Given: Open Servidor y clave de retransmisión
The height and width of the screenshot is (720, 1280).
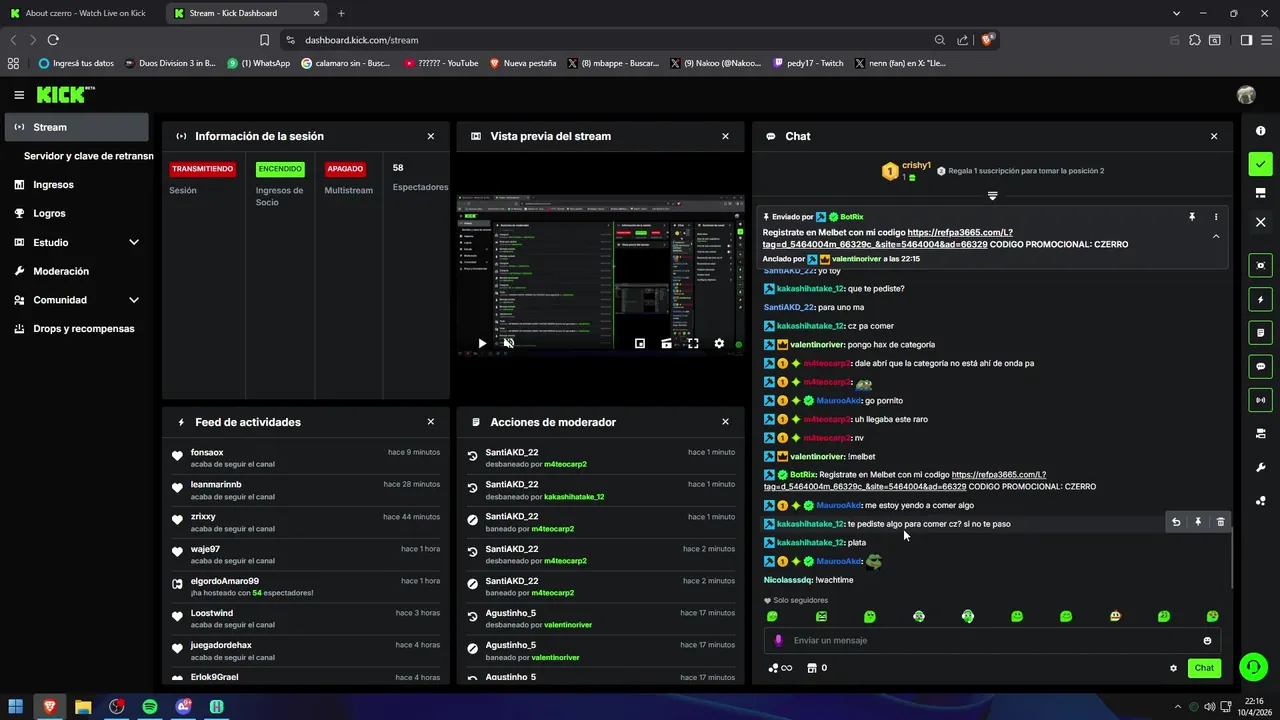Looking at the screenshot, I should [x=88, y=156].
